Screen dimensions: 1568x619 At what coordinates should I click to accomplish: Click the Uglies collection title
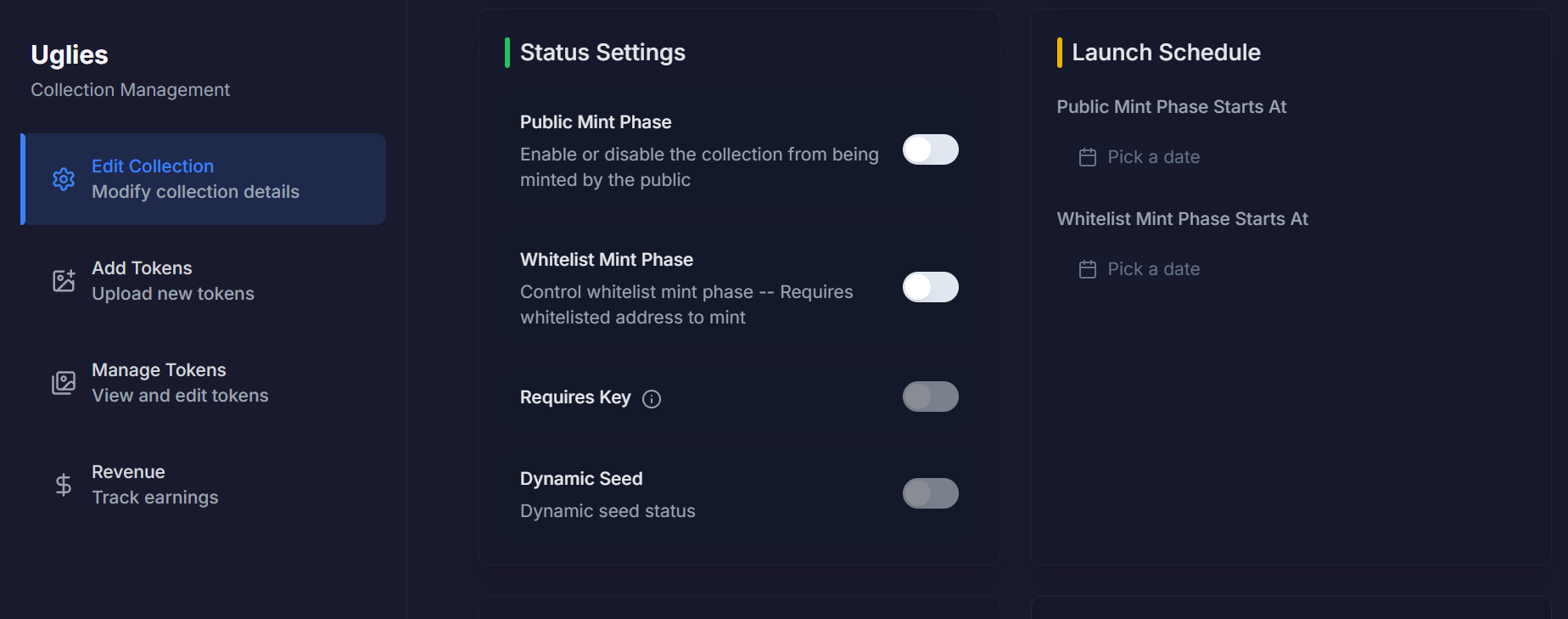[70, 55]
